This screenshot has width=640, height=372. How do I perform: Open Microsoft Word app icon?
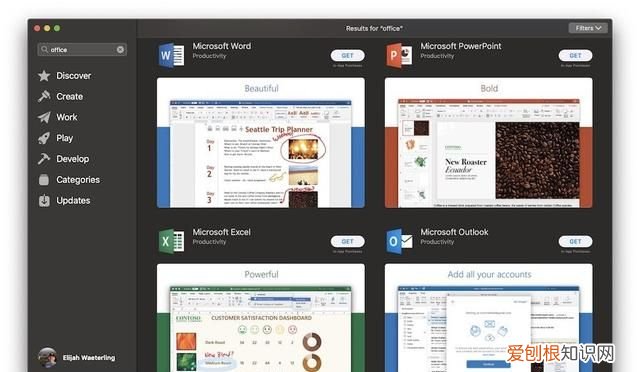171,55
